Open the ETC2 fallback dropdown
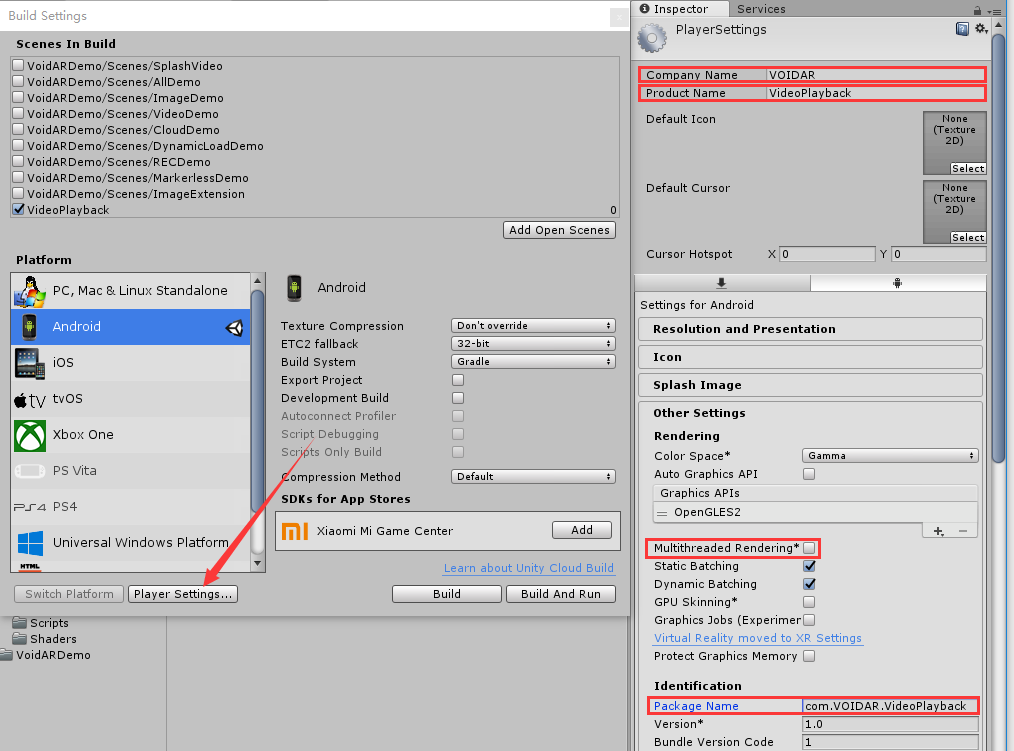 (533, 343)
